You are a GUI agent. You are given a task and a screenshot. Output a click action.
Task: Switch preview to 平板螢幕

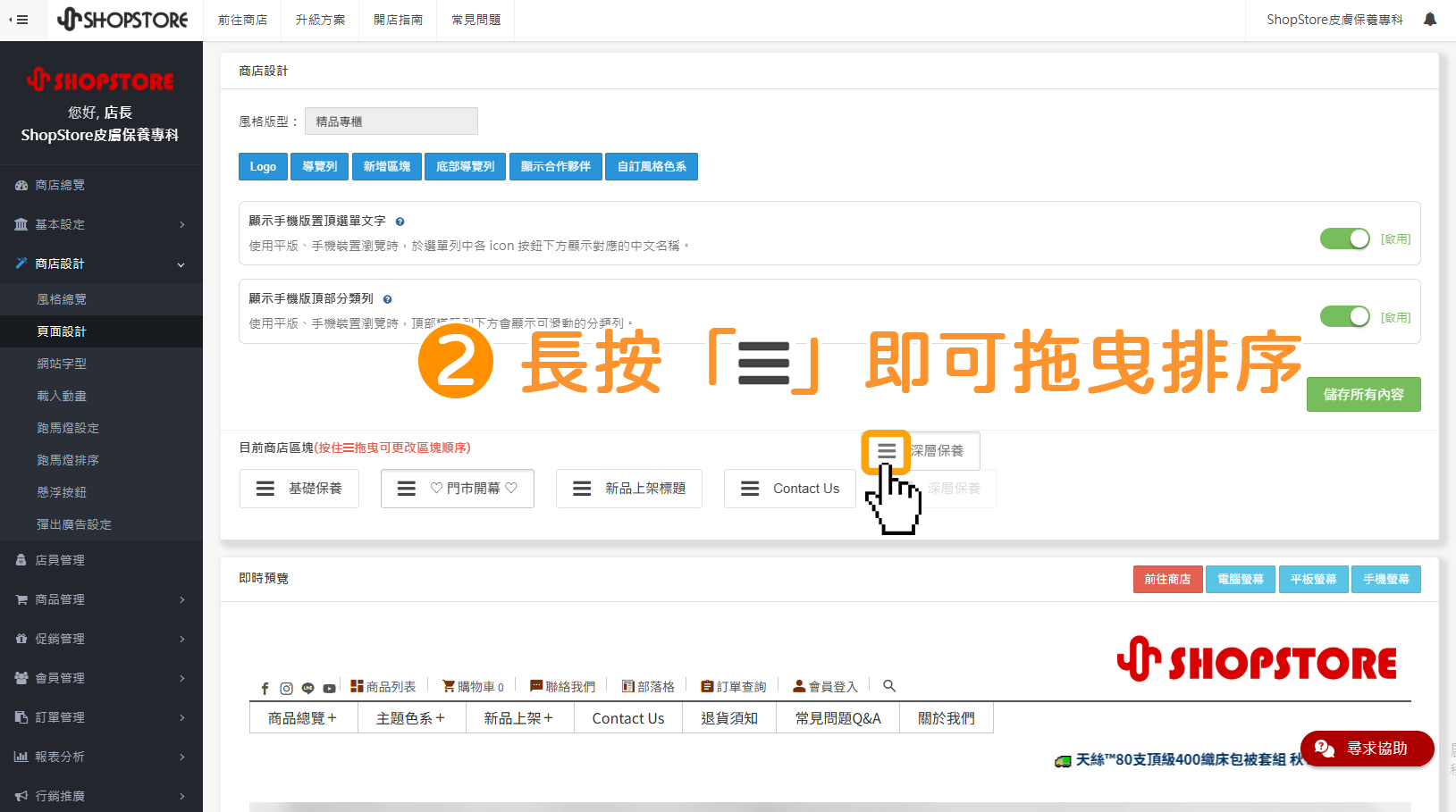click(x=1313, y=579)
